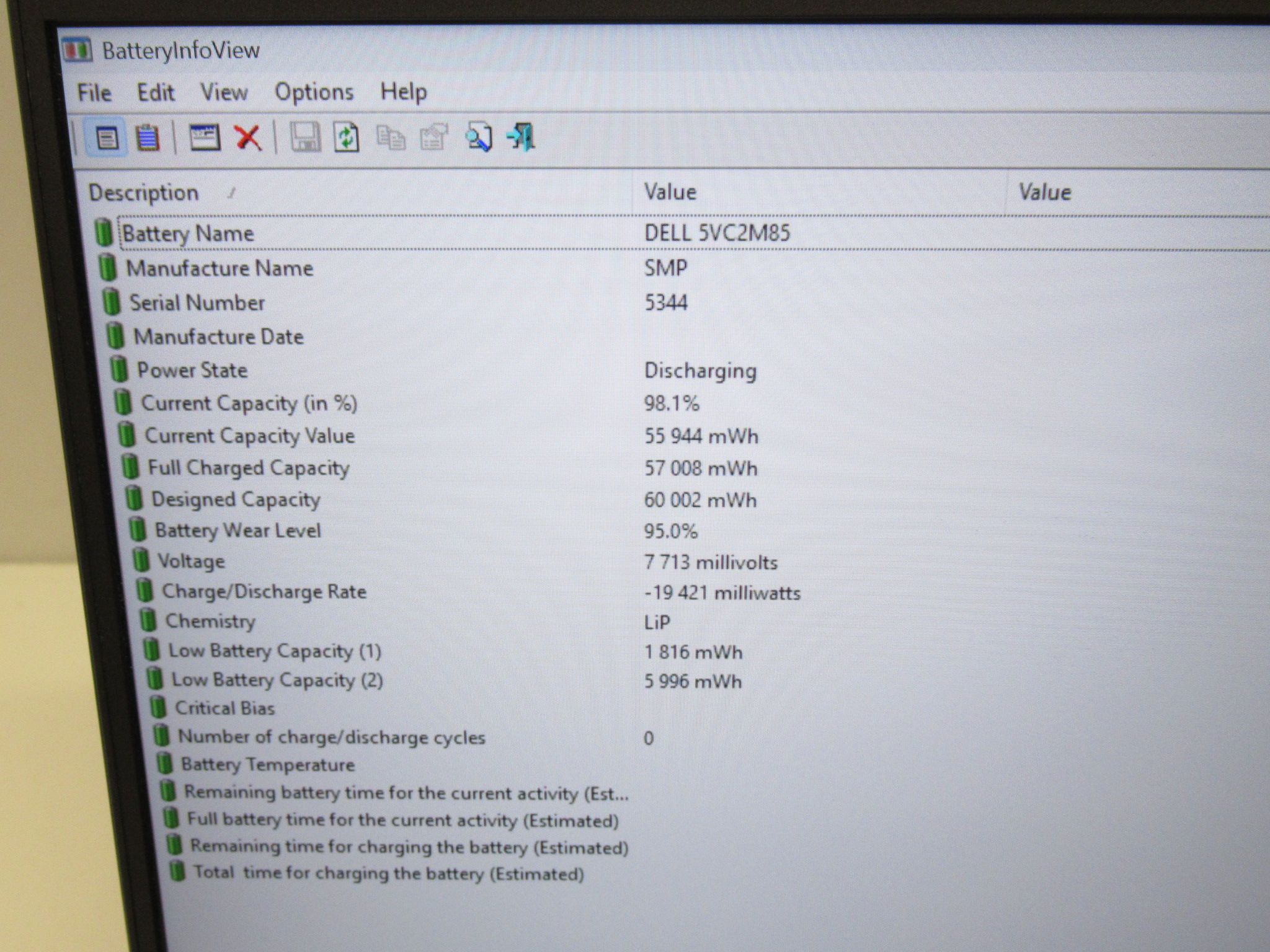Viewport: 1270px width, 952px height.
Task: Open the File menu
Action: click(94, 93)
